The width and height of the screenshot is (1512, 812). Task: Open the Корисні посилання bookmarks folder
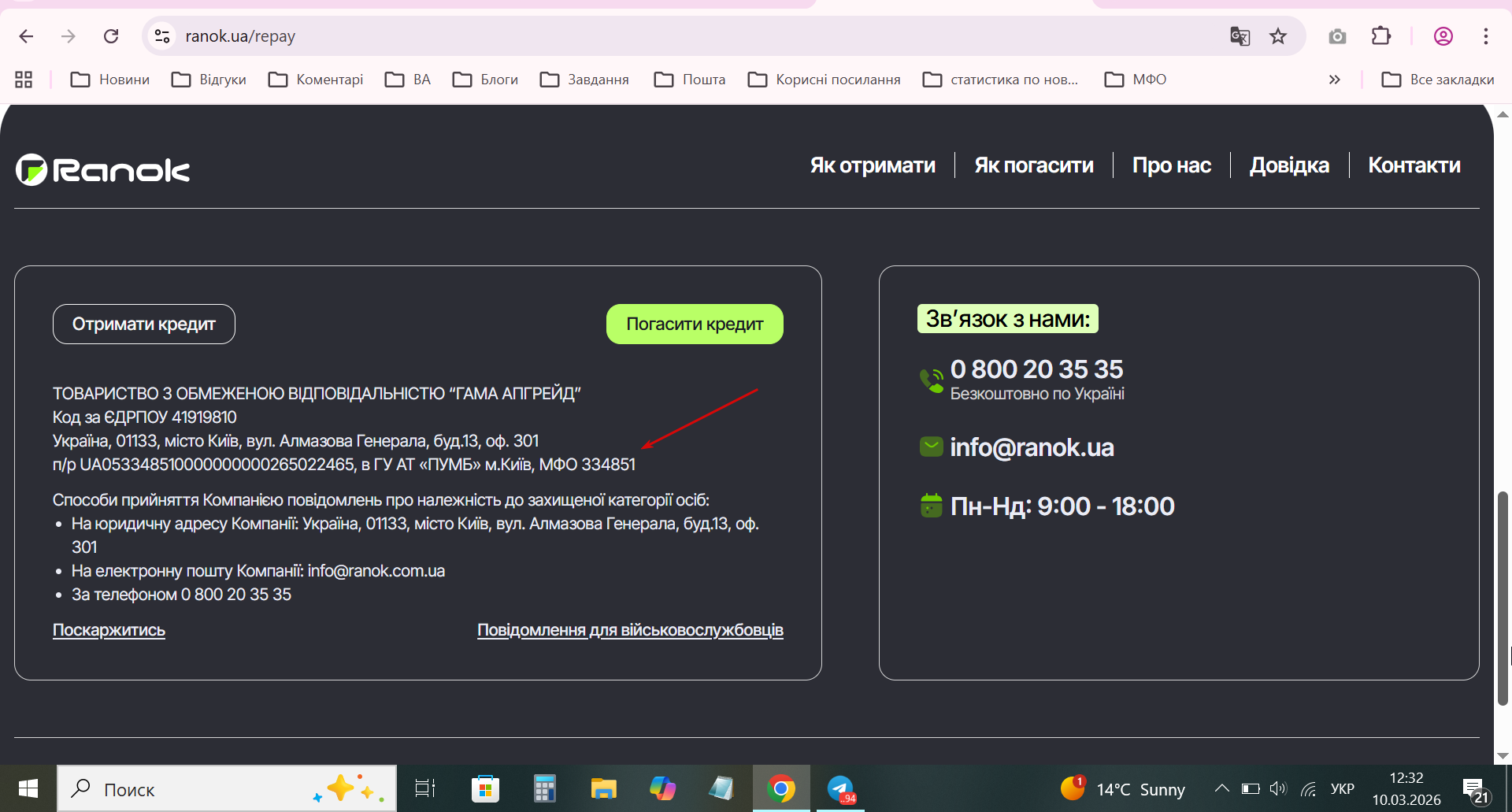click(x=825, y=80)
